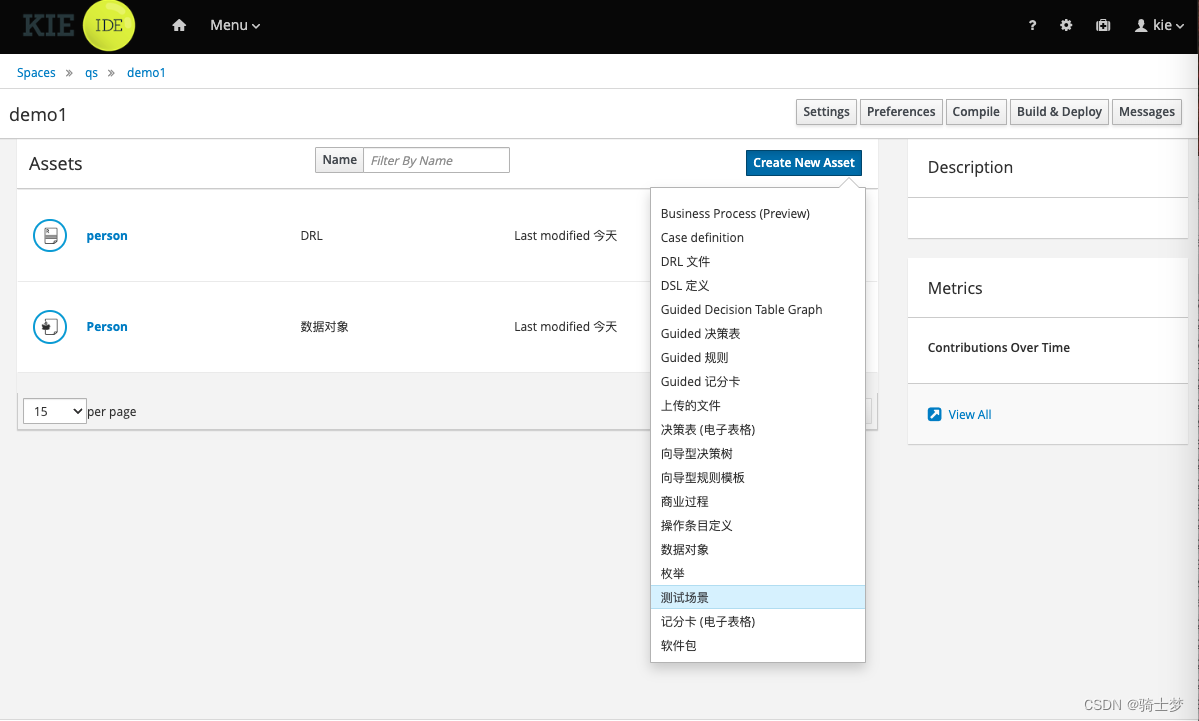Click the DRL file icon for person
Viewport: 1199px width, 721px height.
click(x=50, y=235)
